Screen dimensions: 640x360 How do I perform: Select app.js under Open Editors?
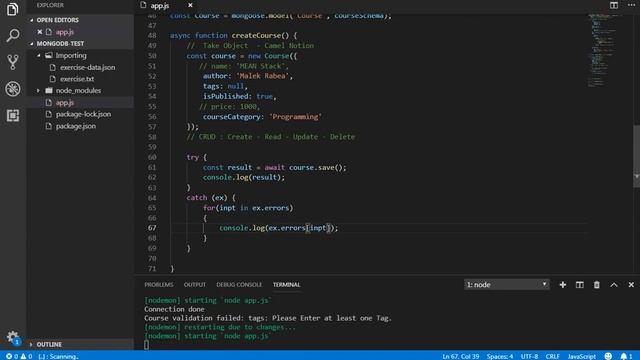[65, 31]
